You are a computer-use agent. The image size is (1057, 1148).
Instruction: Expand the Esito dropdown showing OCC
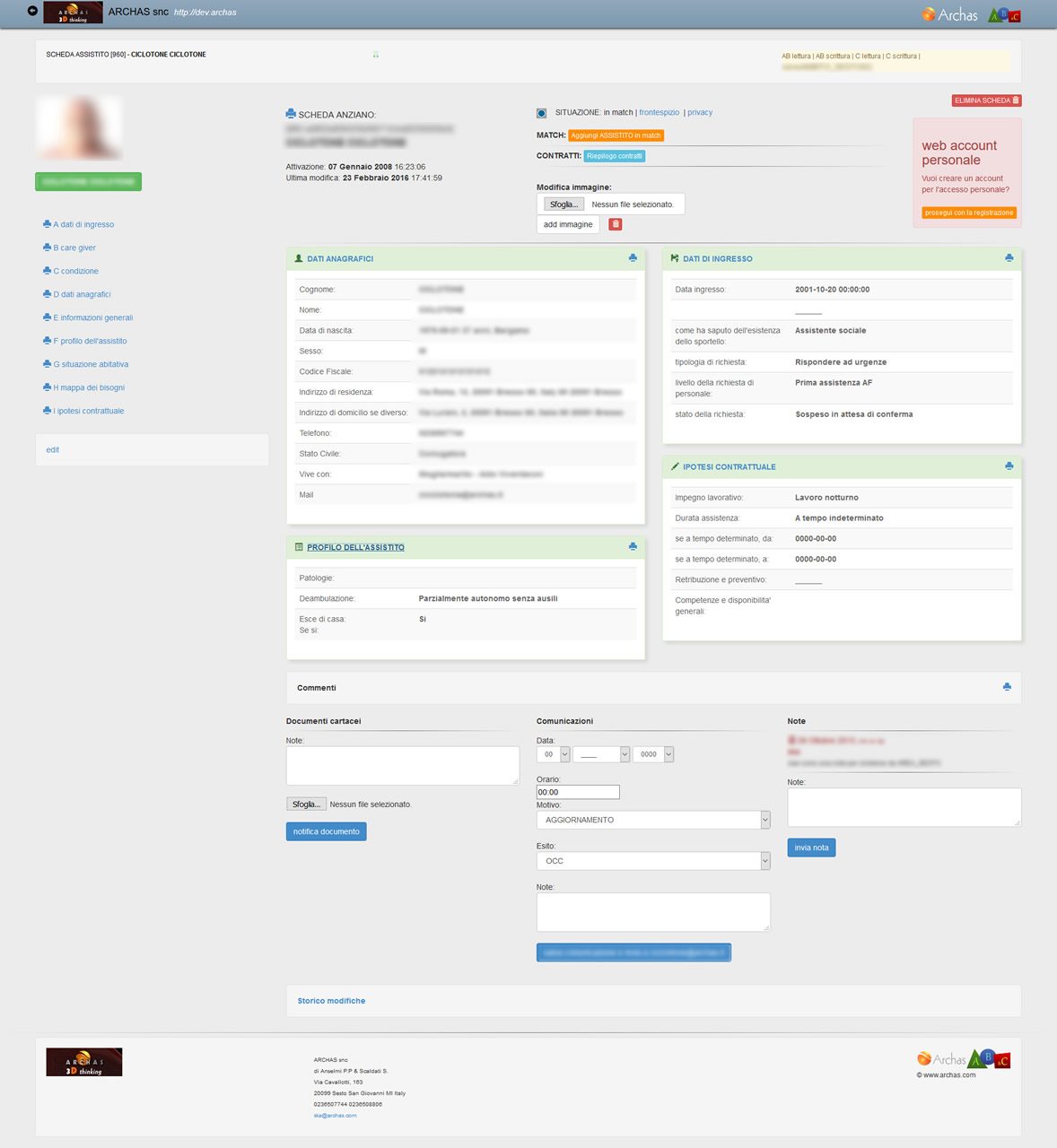[652, 861]
